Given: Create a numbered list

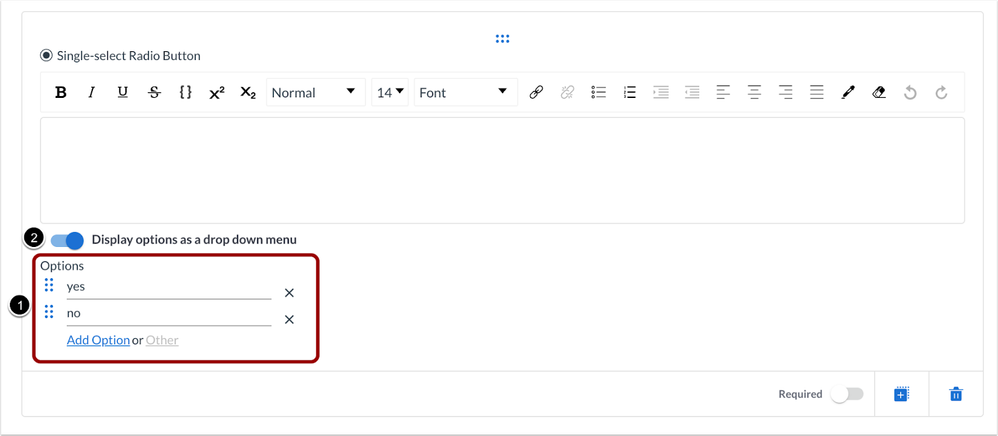Looking at the screenshot, I should pos(629,93).
